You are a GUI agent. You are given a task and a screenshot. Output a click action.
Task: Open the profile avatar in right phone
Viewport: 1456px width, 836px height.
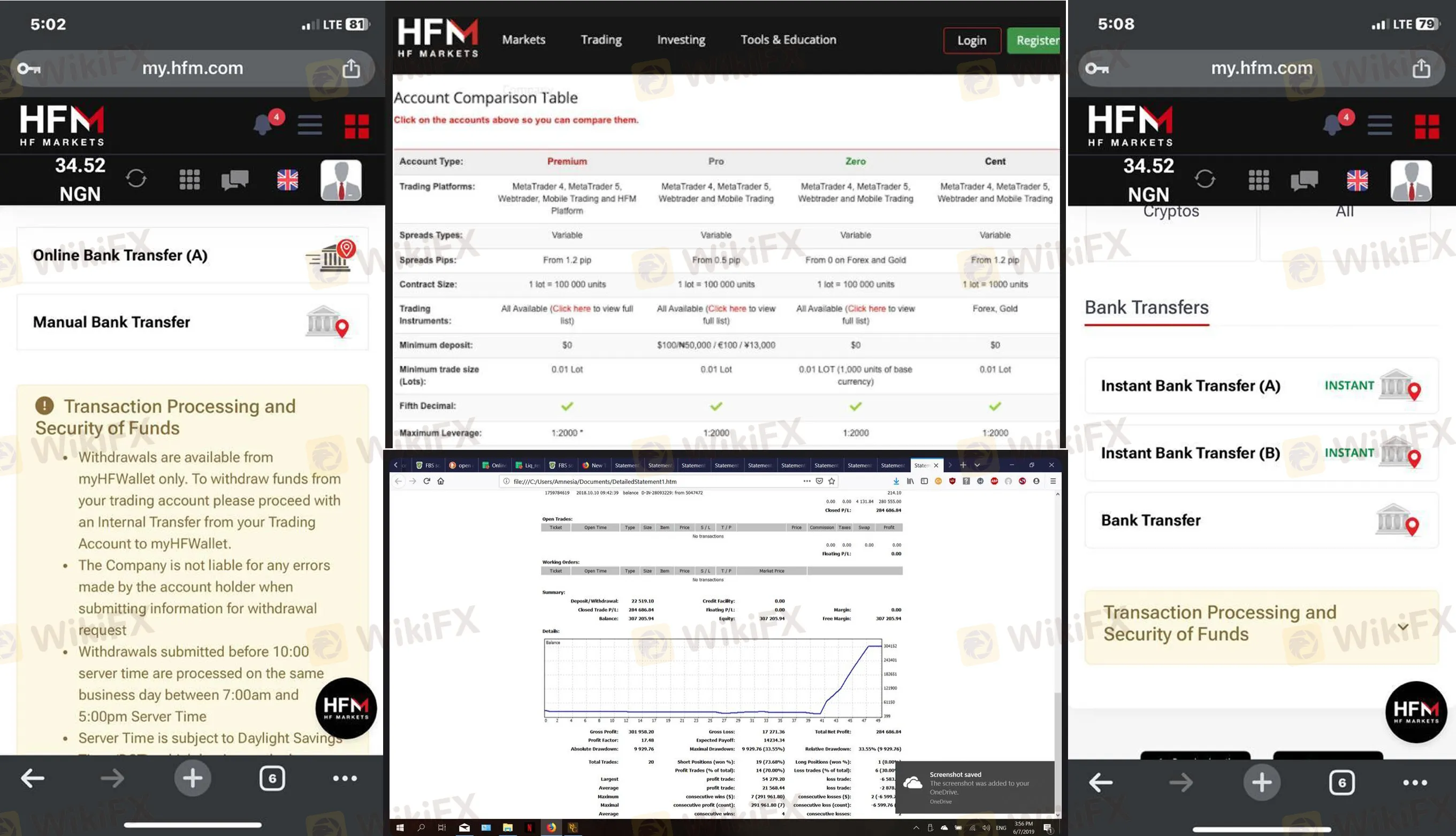(x=1411, y=180)
